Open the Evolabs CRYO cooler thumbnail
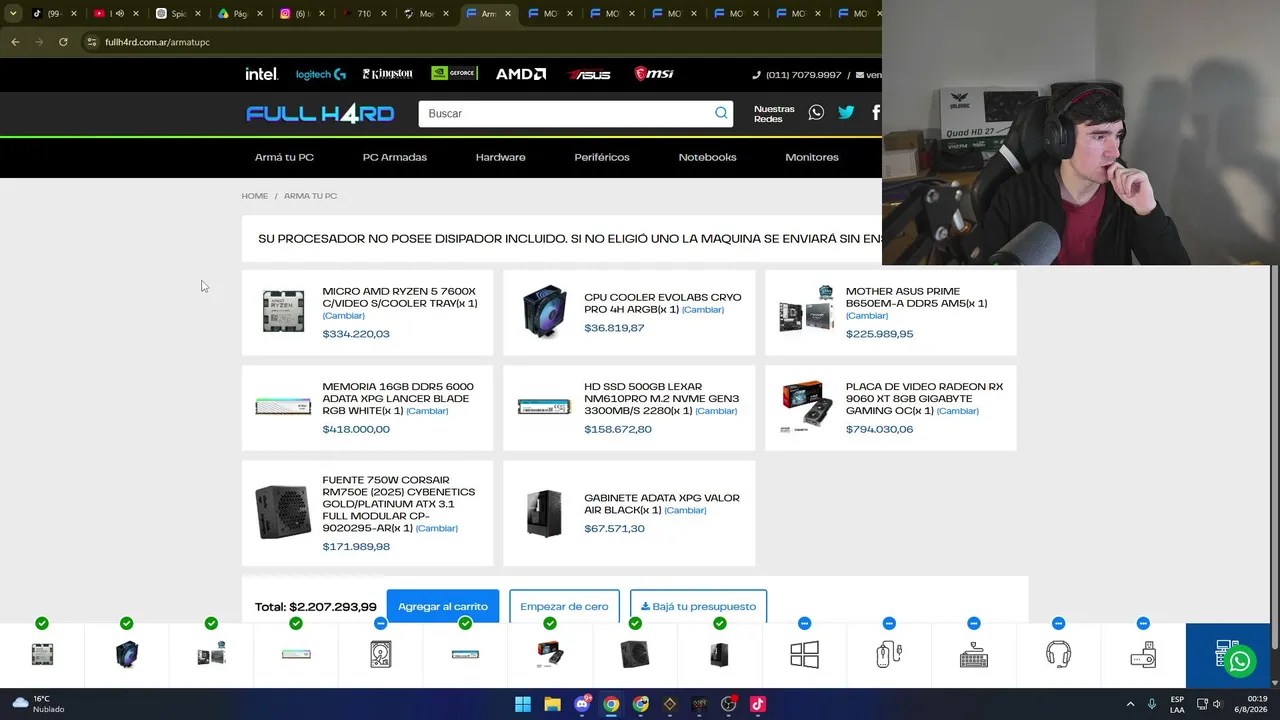This screenshot has width=1280, height=720. 545,311
